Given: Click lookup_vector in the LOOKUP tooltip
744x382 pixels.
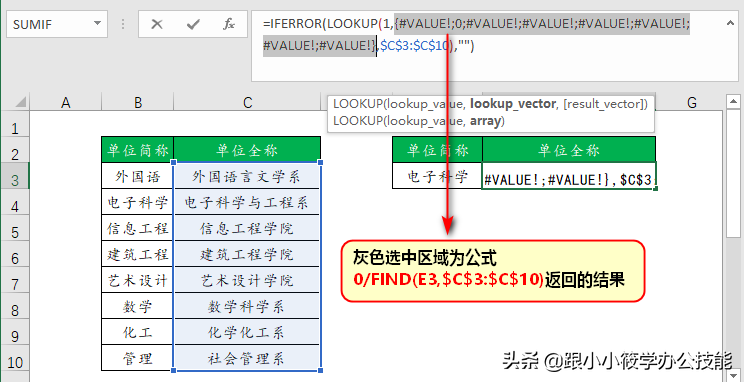Looking at the screenshot, I should pos(513,104).
